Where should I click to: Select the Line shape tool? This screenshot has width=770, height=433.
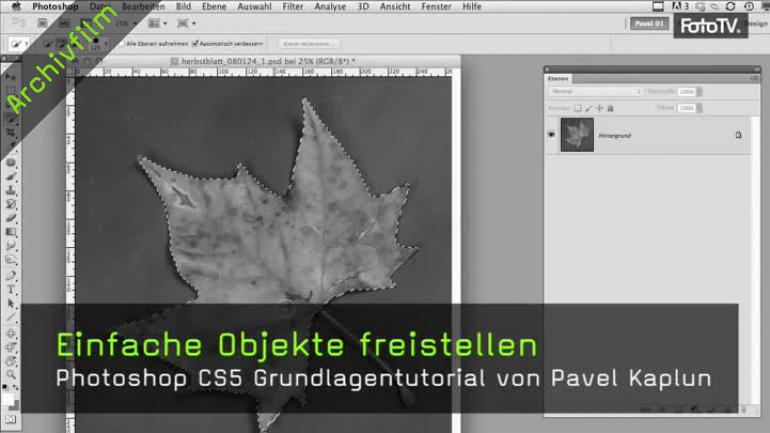pos(11,317)
